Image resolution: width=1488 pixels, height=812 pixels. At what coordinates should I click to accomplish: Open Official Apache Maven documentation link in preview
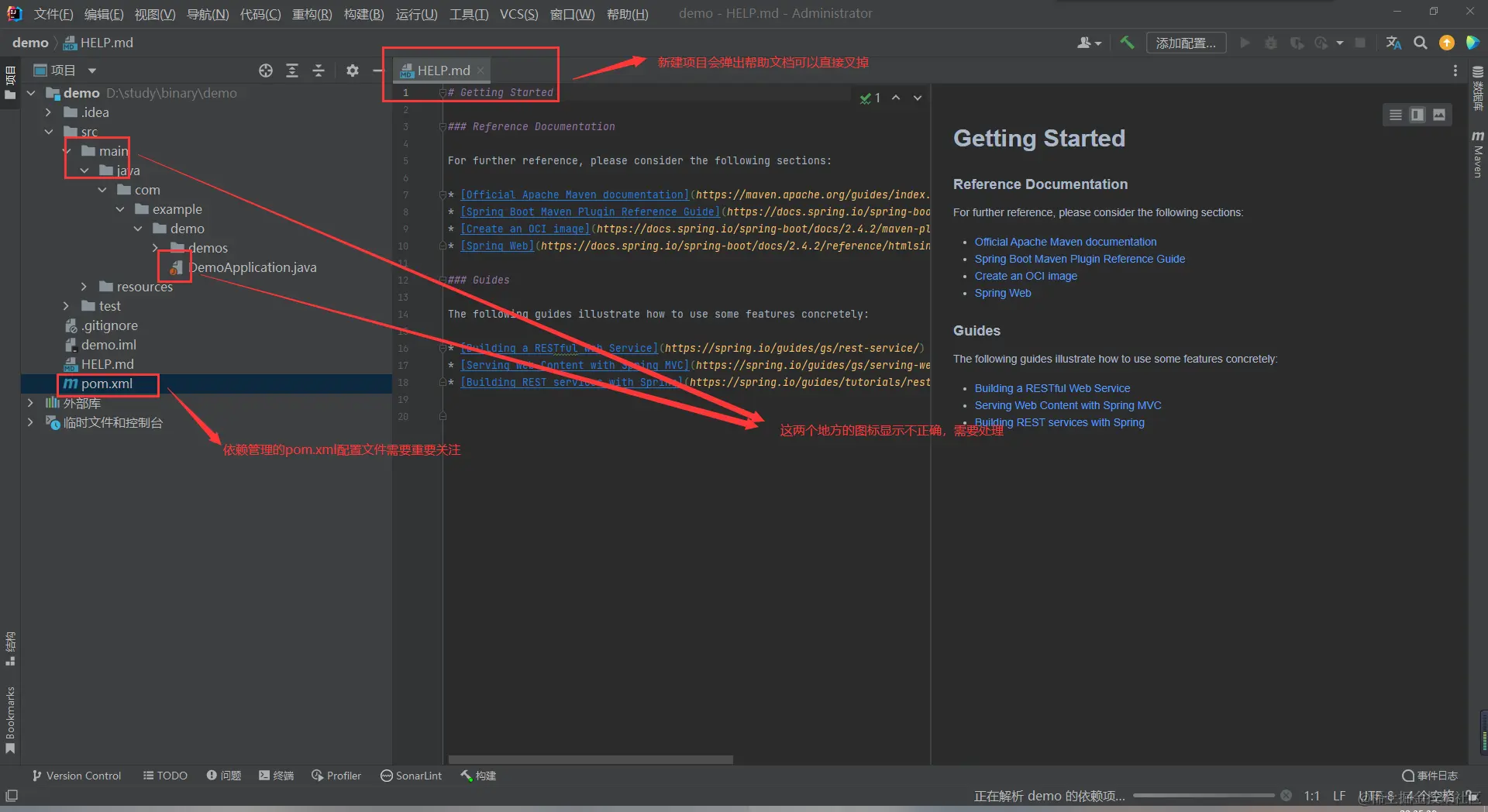click(x=1066, y=242)
